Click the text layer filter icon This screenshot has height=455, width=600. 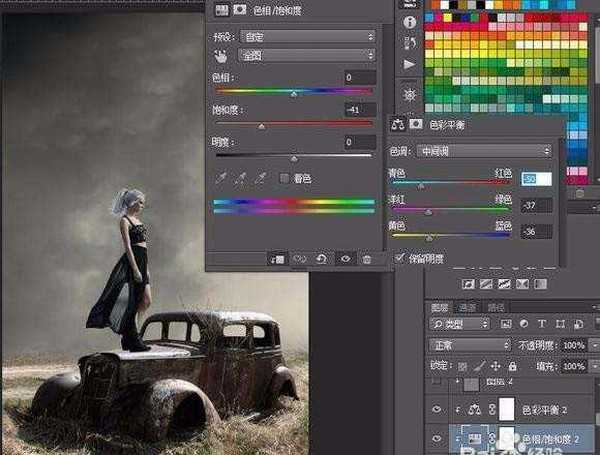tap(541, 324)
